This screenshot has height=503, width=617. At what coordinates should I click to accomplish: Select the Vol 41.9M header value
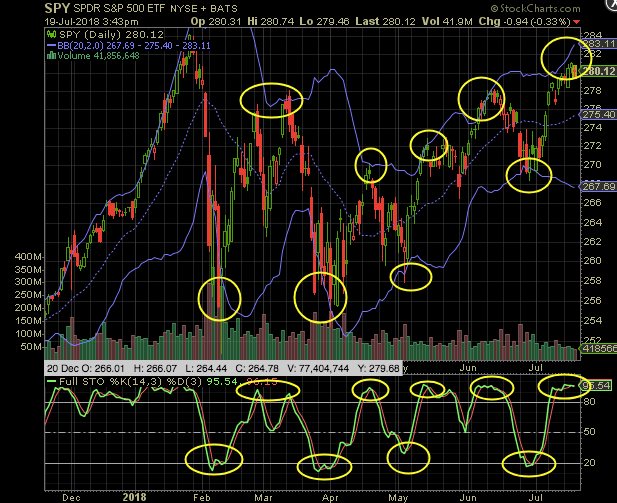click(447, 21)
